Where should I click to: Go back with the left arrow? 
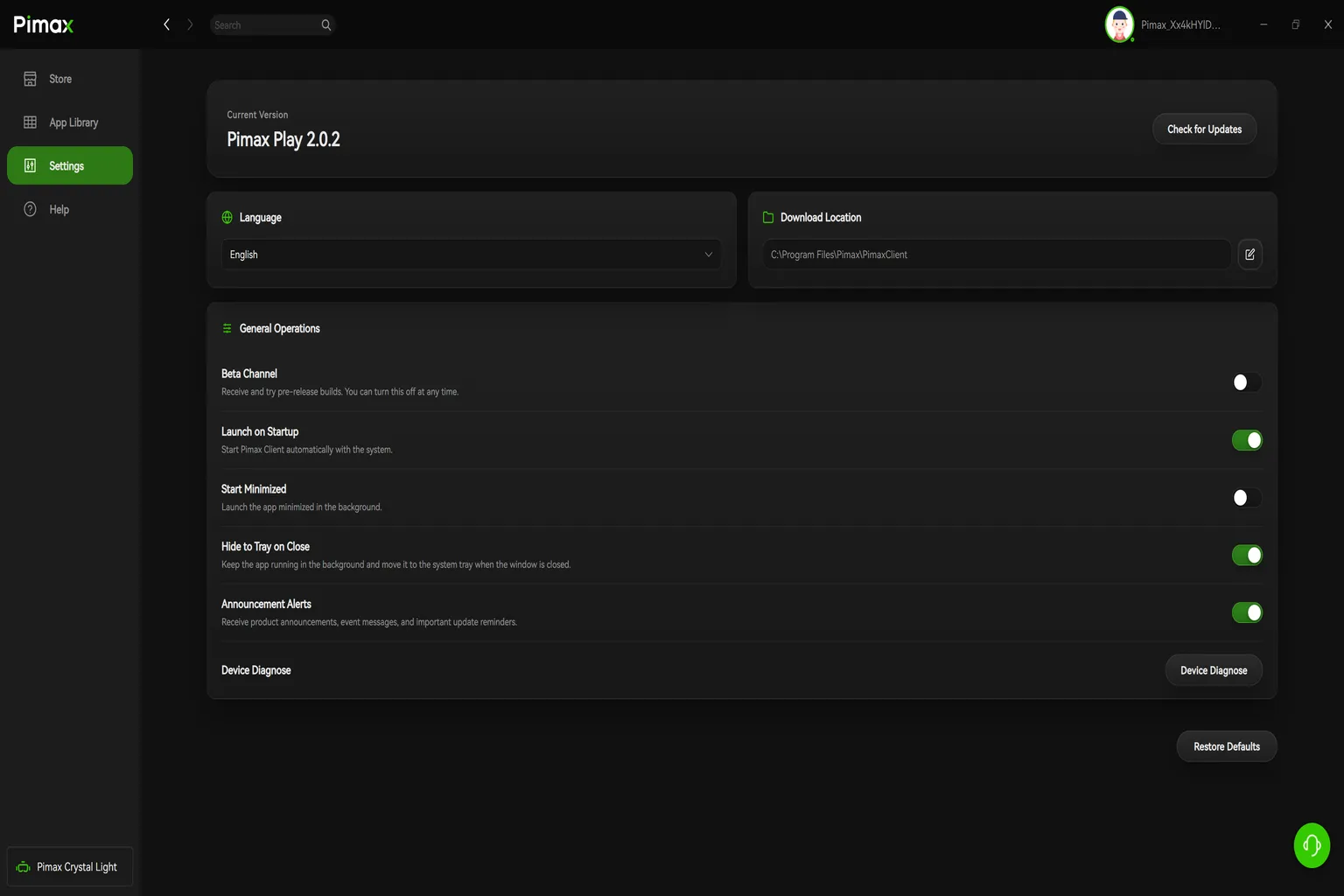pyautogui.click(x=166, y=24)
